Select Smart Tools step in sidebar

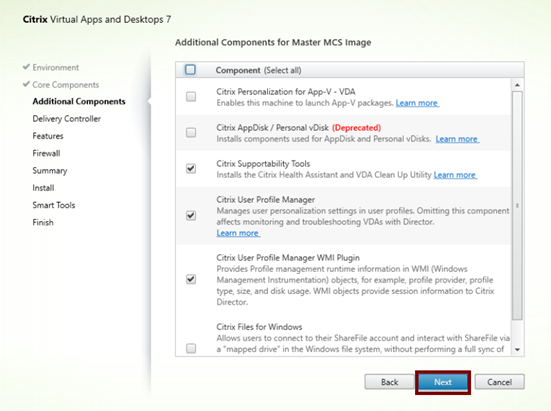(54, 205)
